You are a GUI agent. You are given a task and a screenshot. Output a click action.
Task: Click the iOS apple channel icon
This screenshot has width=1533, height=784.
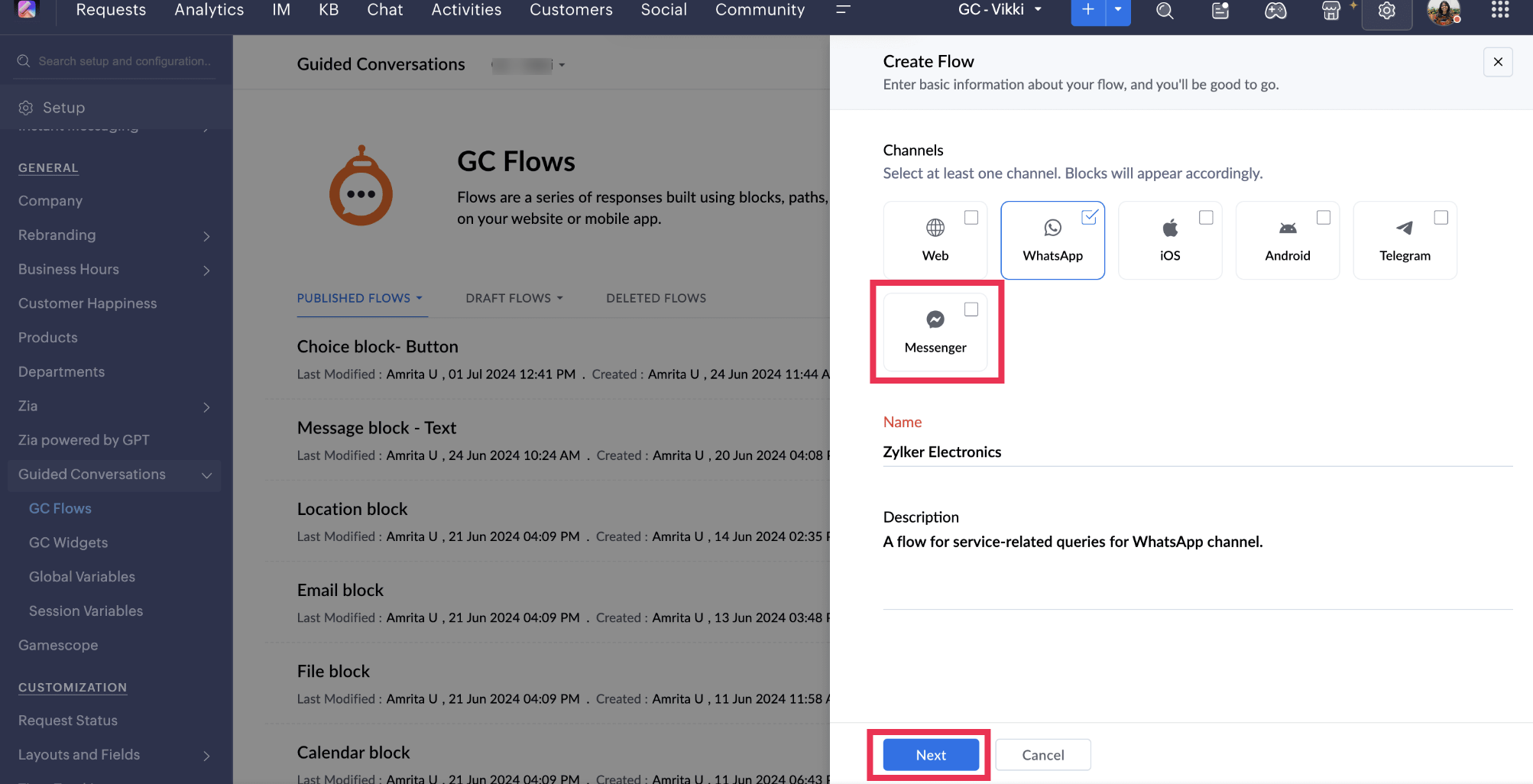[1170, 228]
